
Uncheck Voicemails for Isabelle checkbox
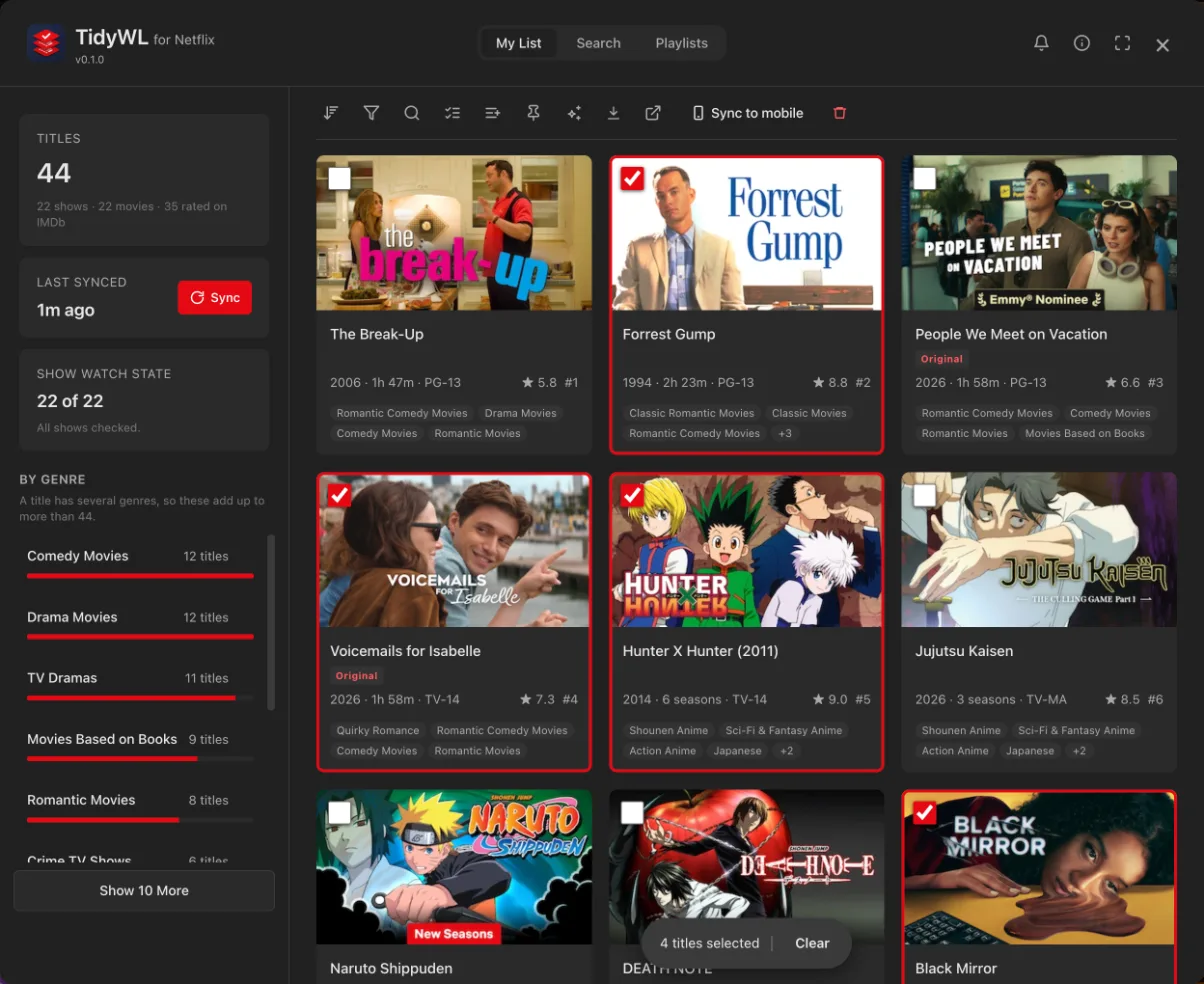340,495
